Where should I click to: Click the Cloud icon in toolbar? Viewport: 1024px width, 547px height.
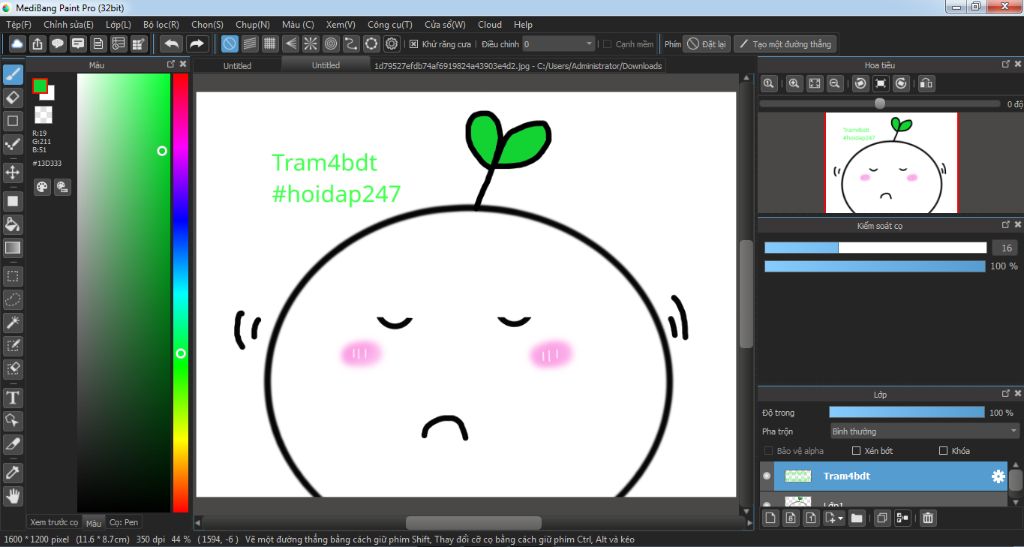[x=17, y=44]
